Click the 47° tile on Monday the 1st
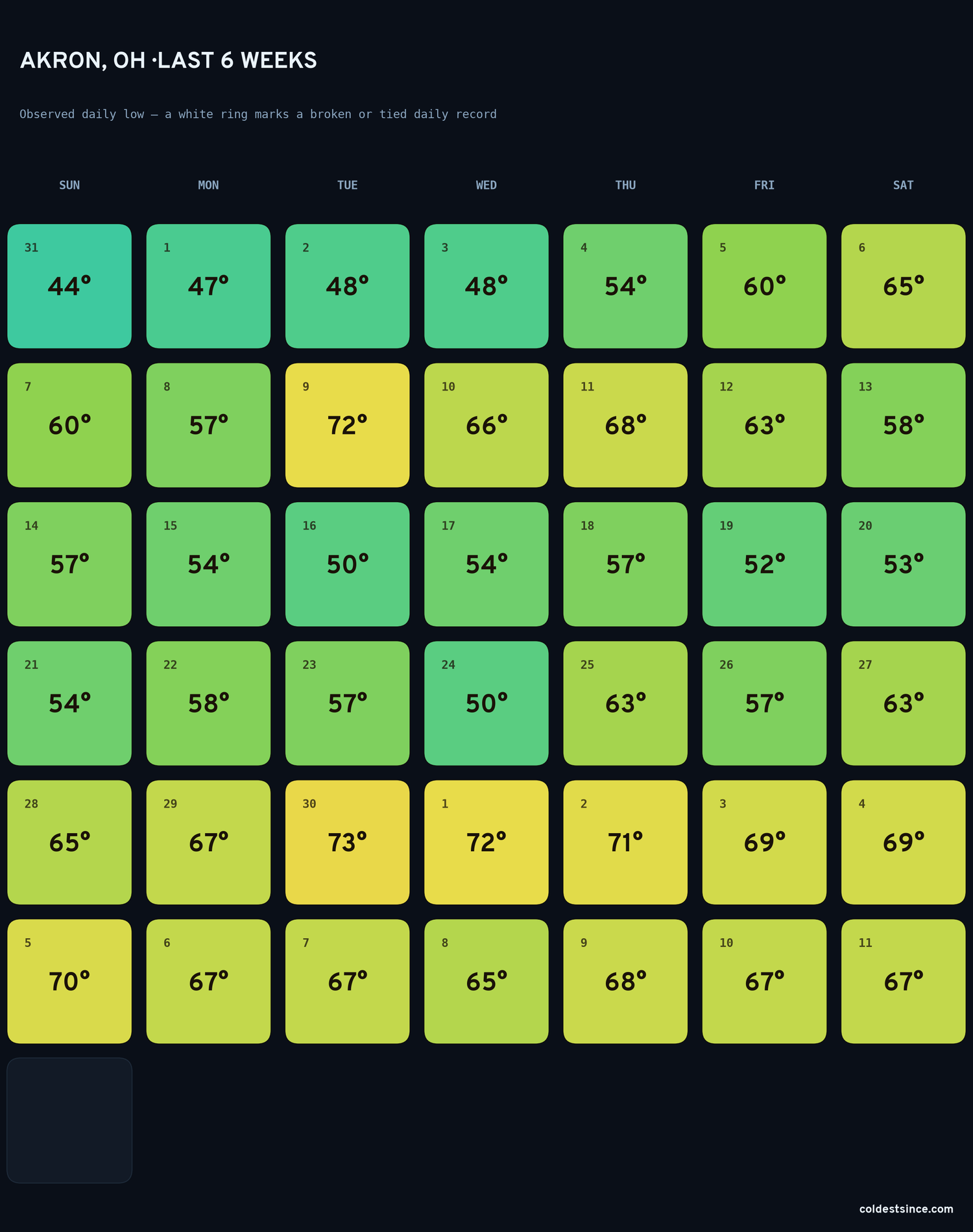 tap(208, 286)
